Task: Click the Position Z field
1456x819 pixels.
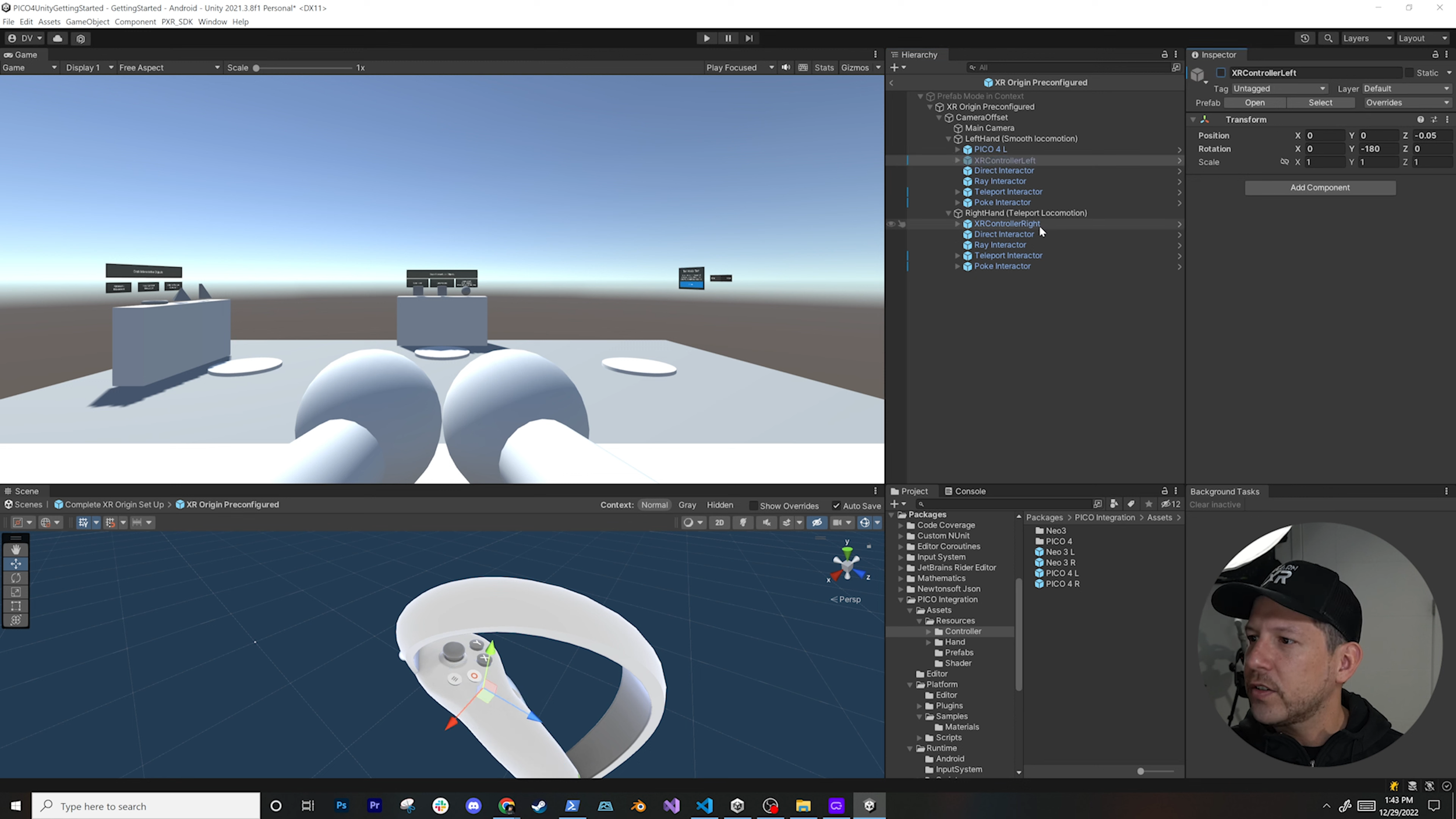Action: (1433, 135)
